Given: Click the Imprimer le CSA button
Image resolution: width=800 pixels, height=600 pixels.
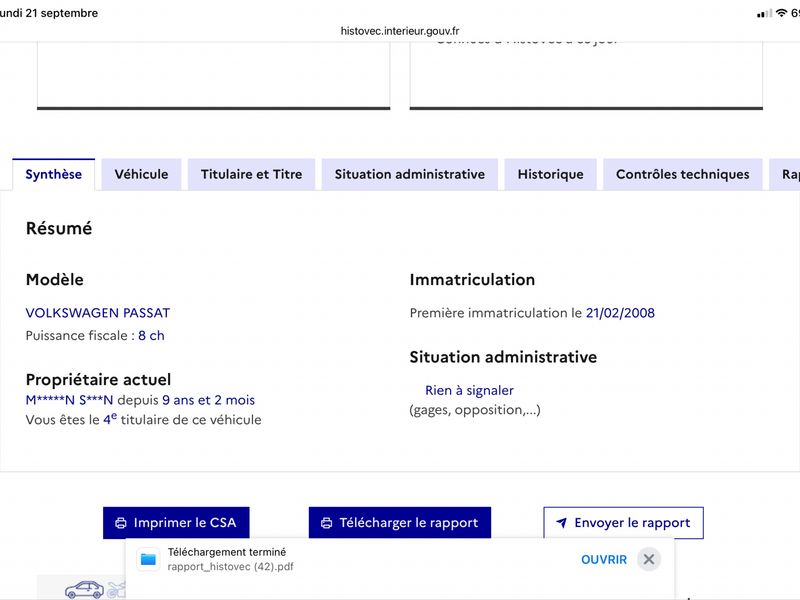Looking at the screenshot, I should 176,522.
